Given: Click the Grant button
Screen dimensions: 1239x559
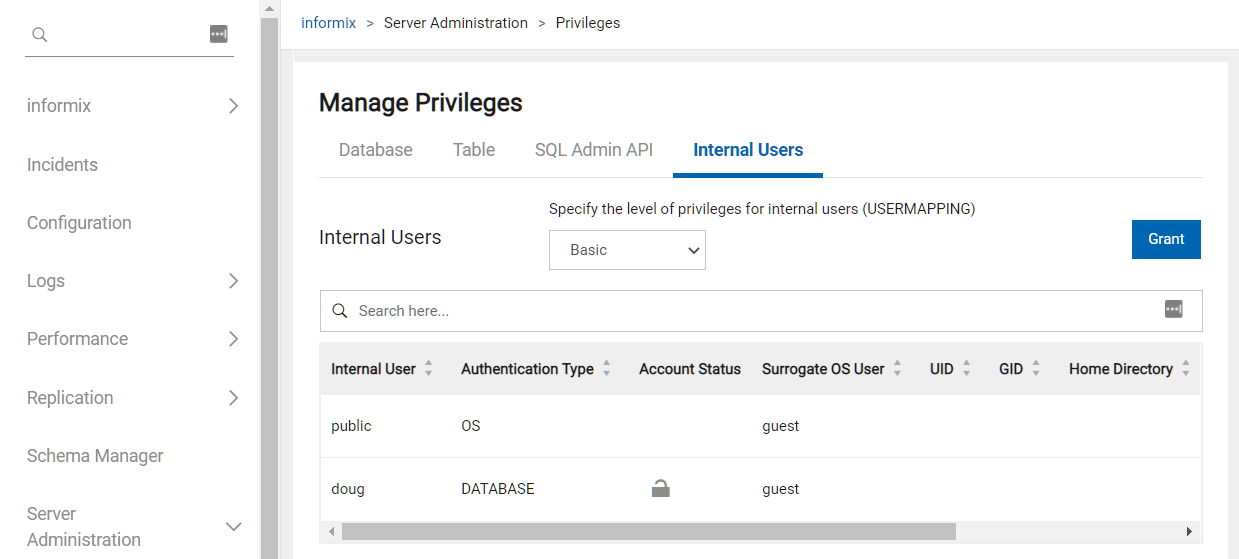Looking at the screenshot, I should tap(1165, 239).
